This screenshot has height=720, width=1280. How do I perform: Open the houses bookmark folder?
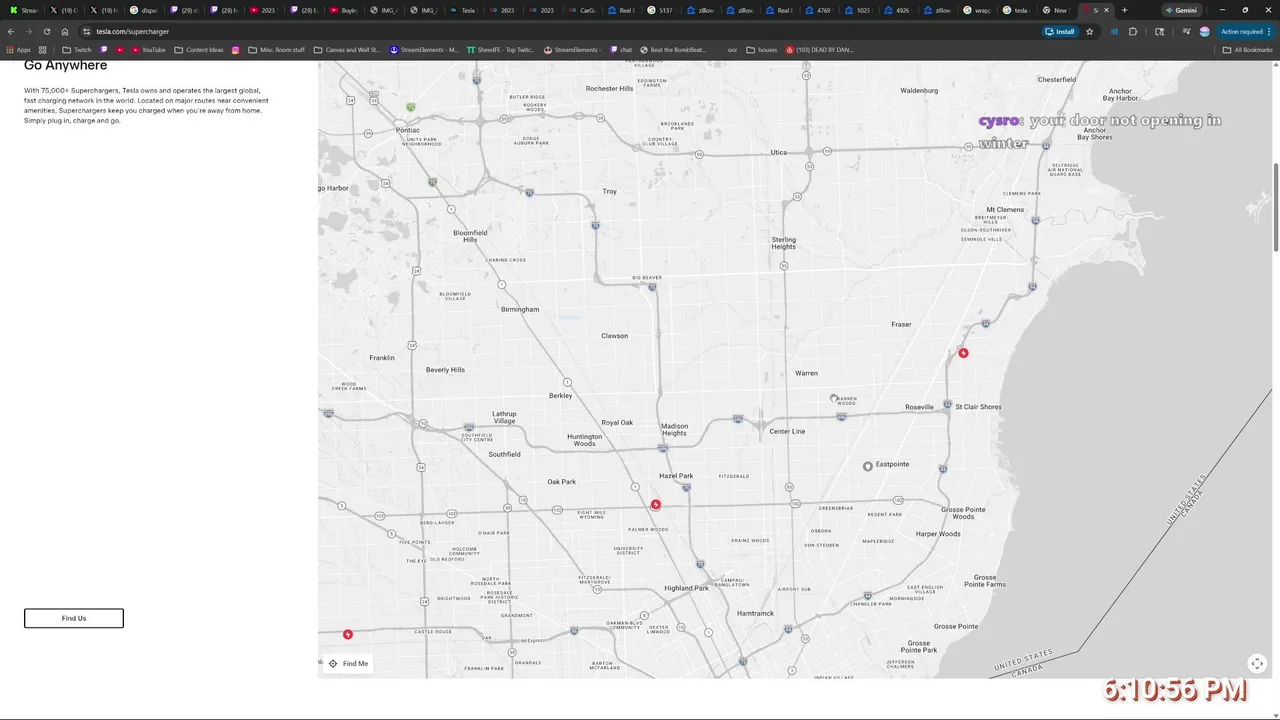pos(761,49)
